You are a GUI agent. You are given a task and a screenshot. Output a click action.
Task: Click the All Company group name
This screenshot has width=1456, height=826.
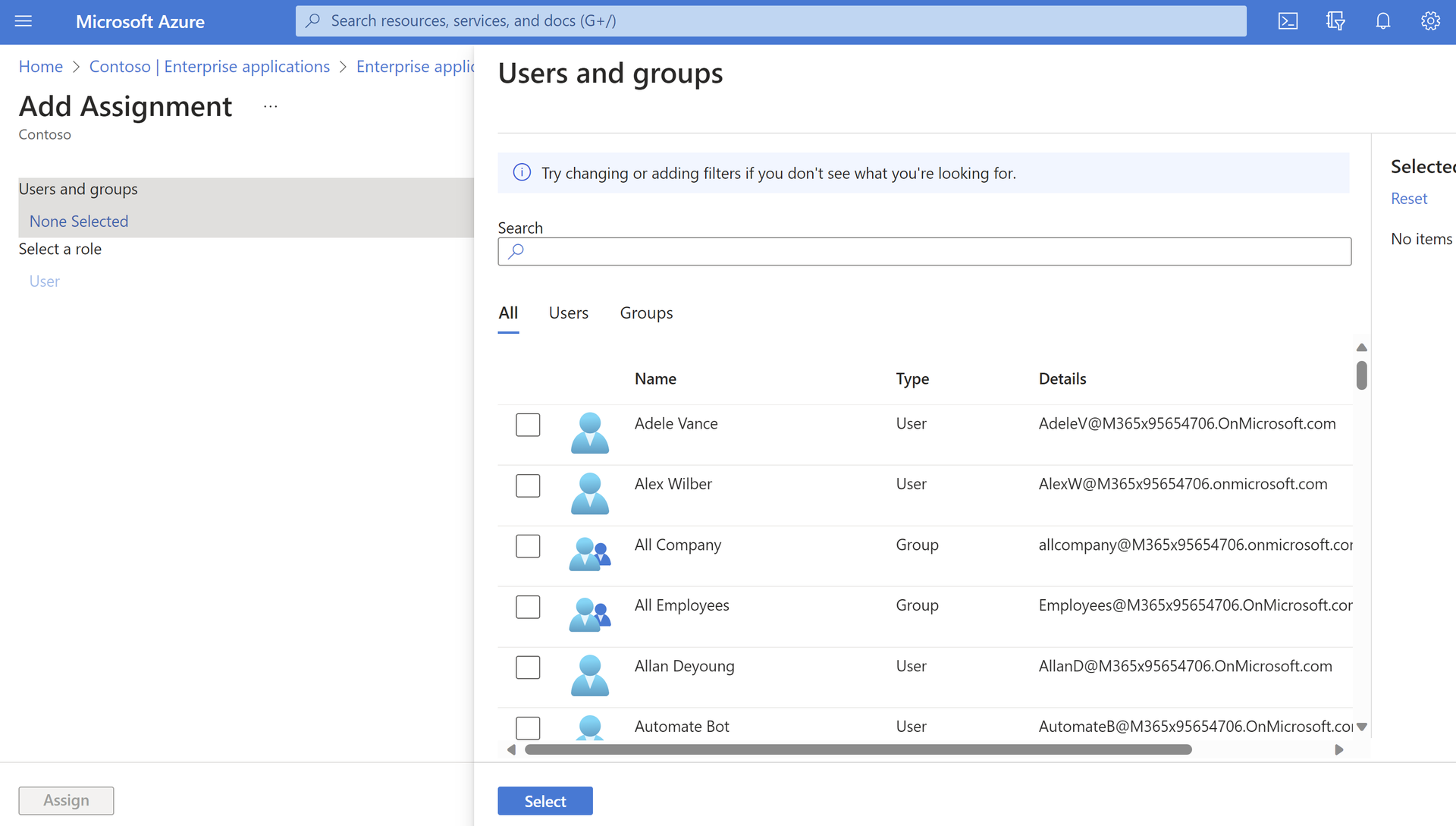(678, 545)
